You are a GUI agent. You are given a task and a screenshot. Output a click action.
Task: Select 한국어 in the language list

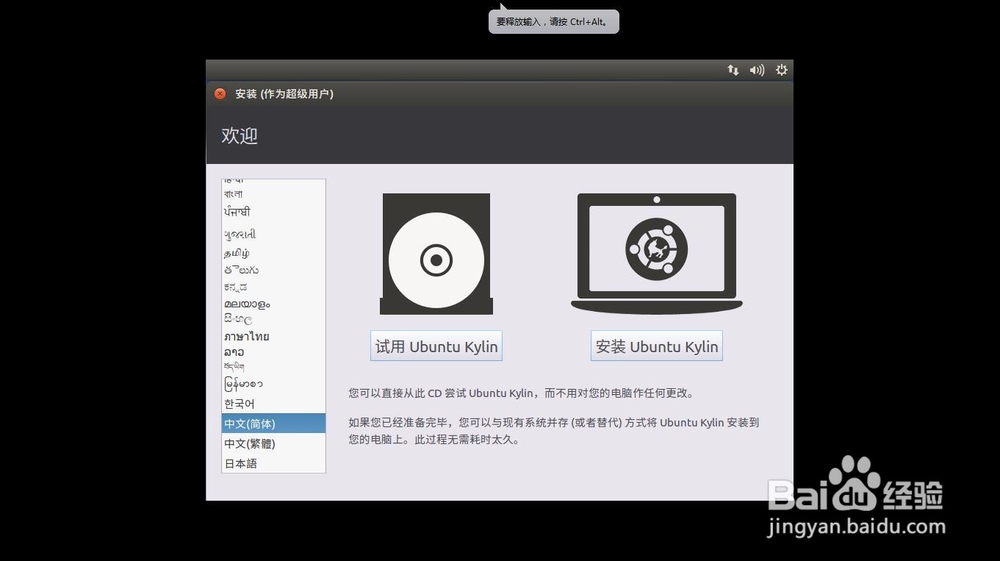tap(274, 404)
